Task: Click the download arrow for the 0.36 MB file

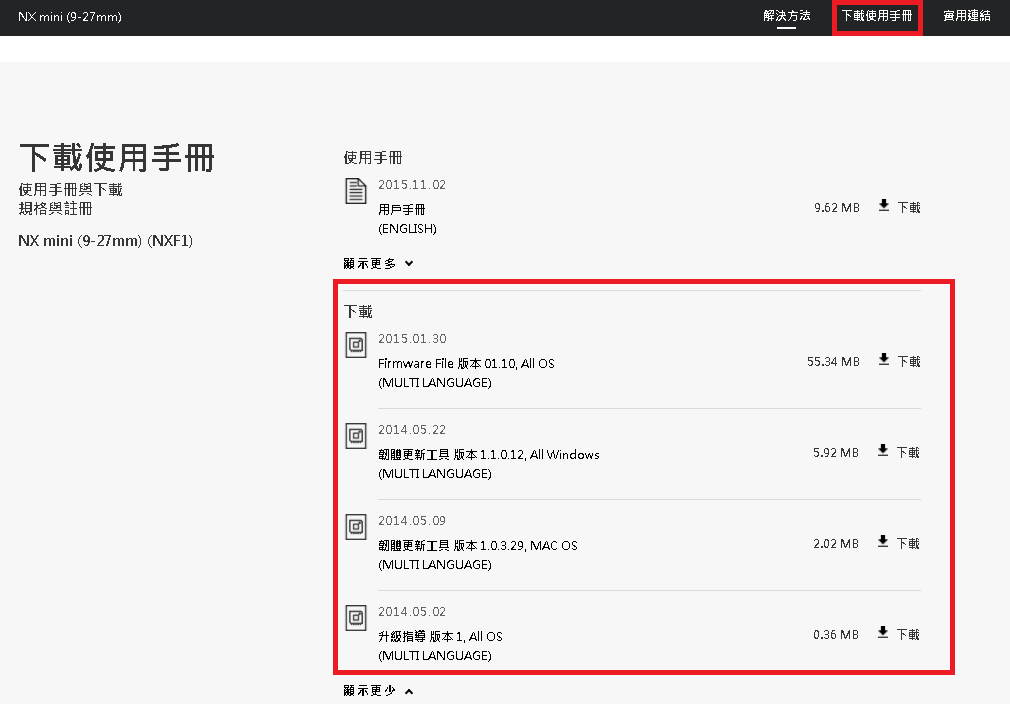Action: pyautogui.click(x=883, y=632)
